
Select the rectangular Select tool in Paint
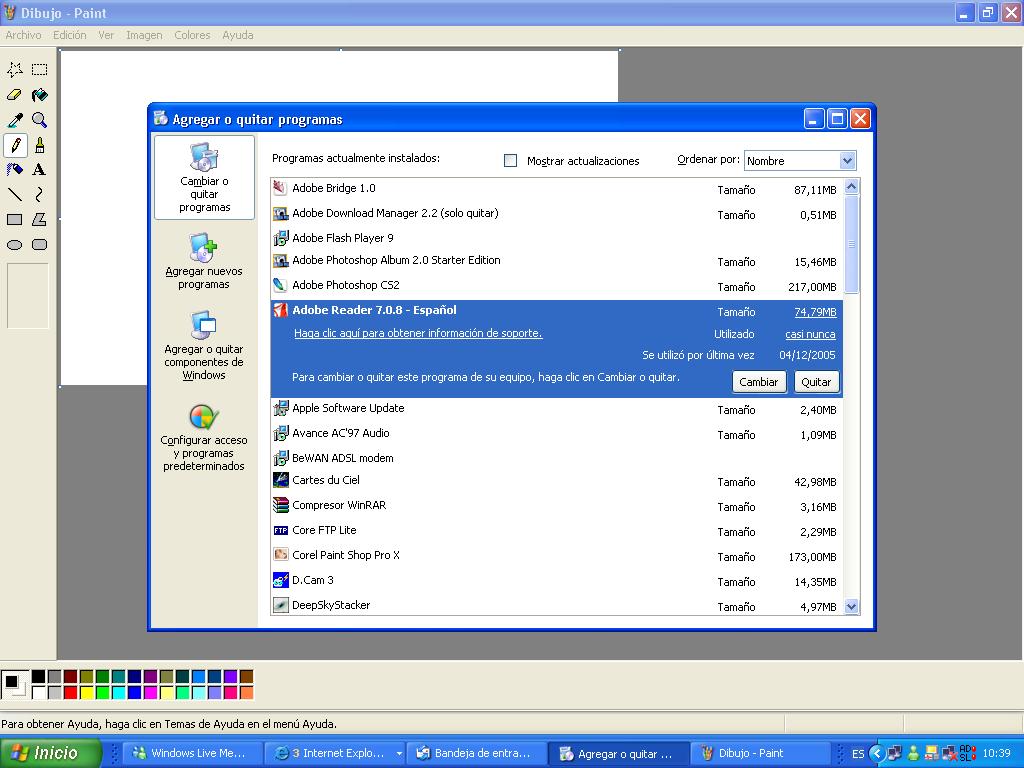(40, 69)
